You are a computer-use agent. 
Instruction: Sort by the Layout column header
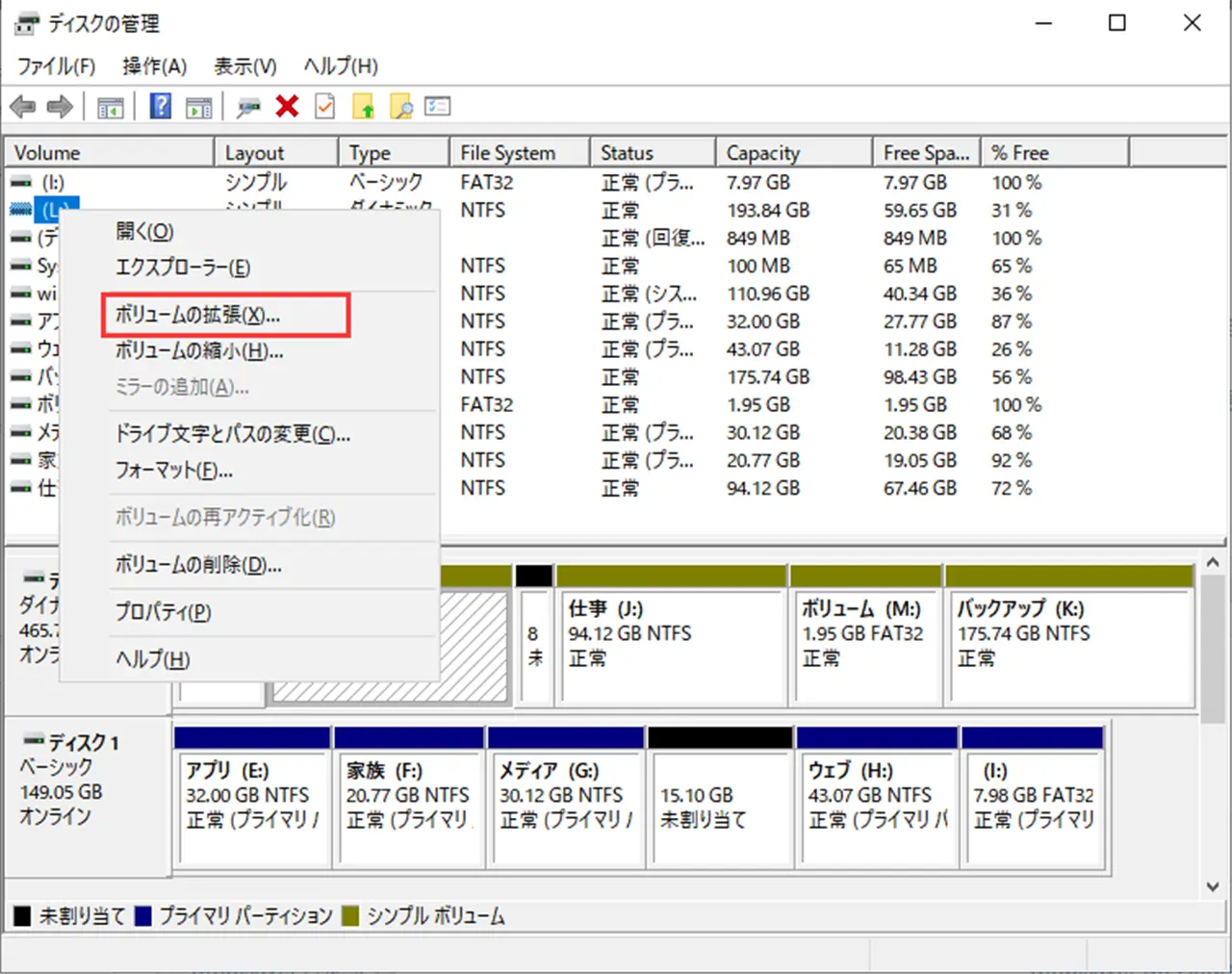click(x=276, y=153)
